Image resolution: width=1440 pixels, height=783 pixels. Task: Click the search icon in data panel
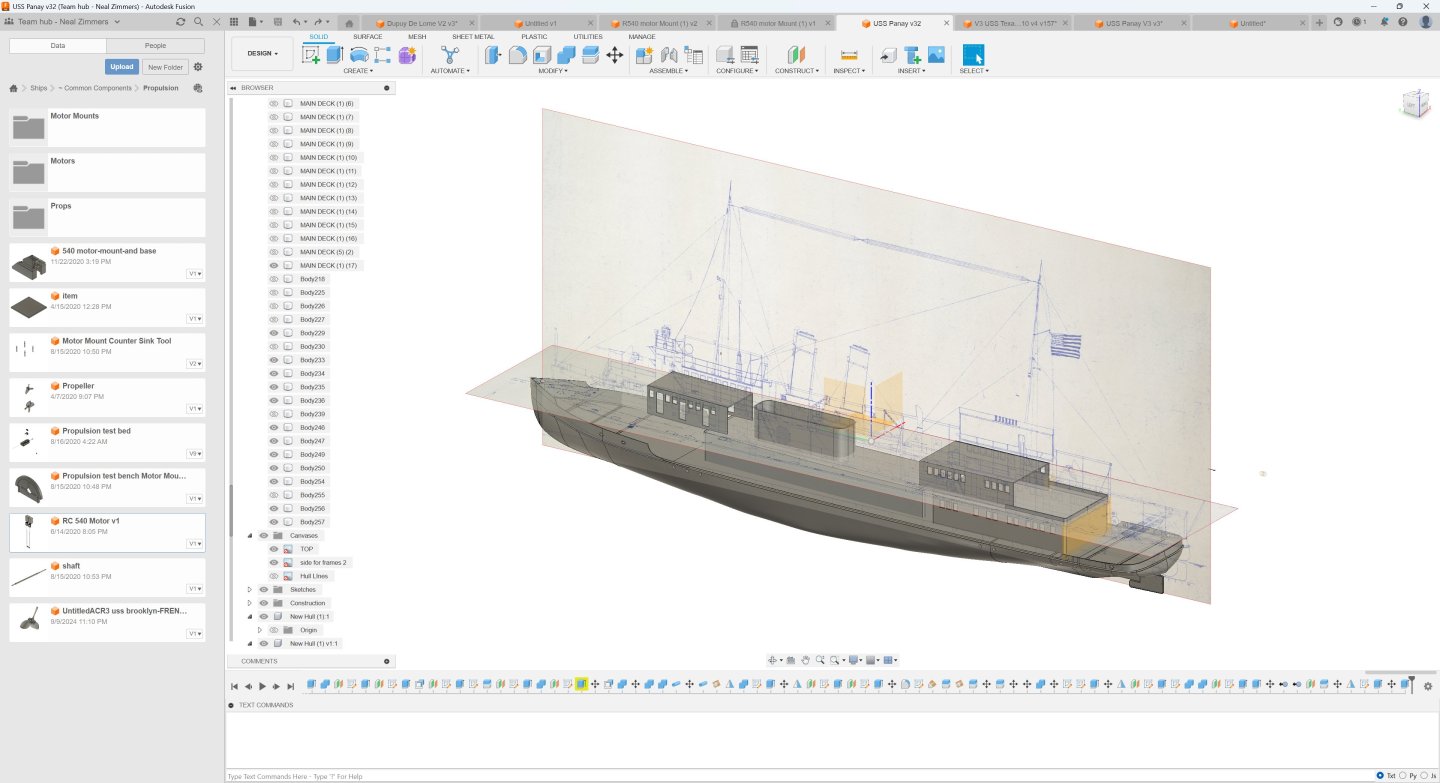pos(199,21)
